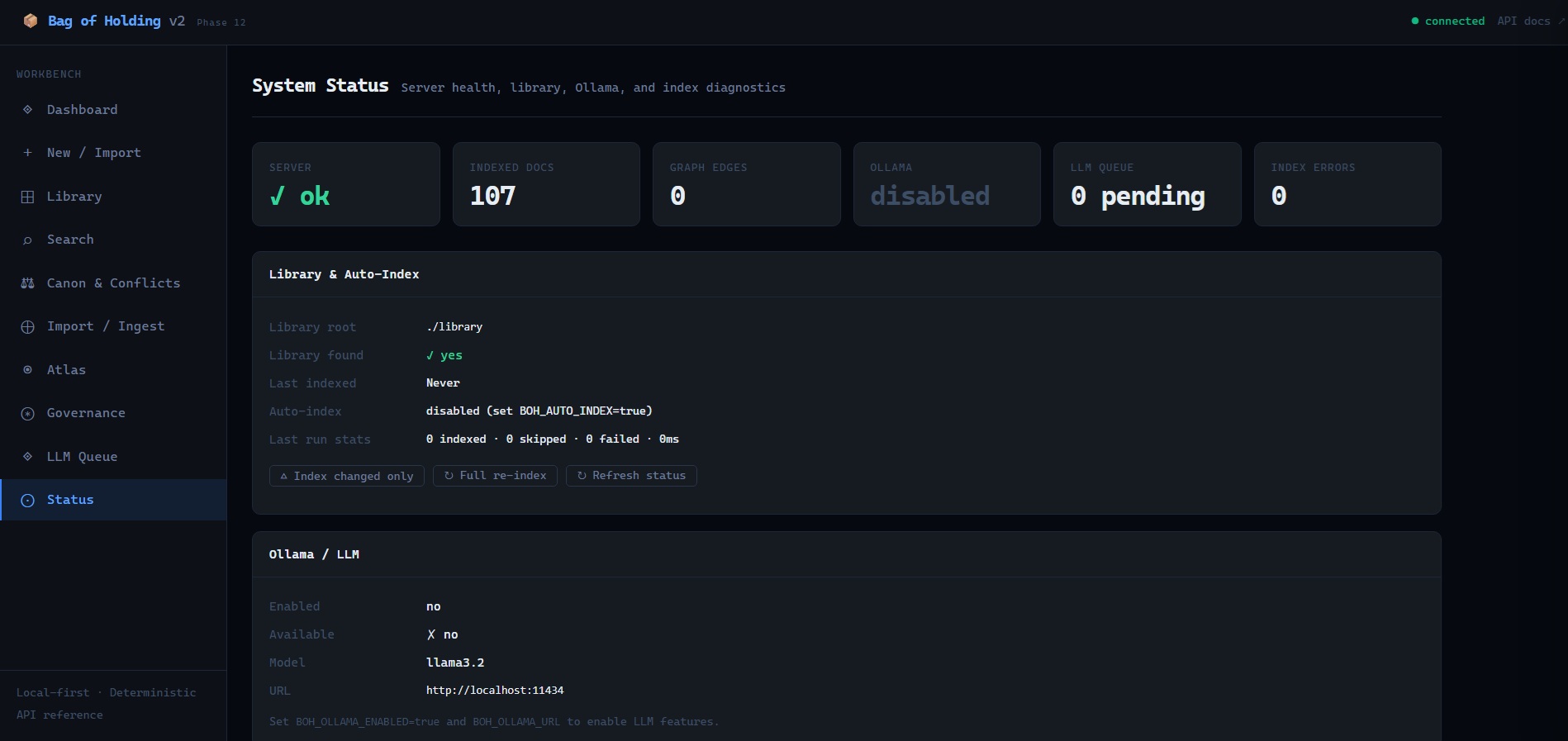Viewport: 1568px width, 741px height.
Task: Open the API reference link in footer
Action: pos(59,715)
